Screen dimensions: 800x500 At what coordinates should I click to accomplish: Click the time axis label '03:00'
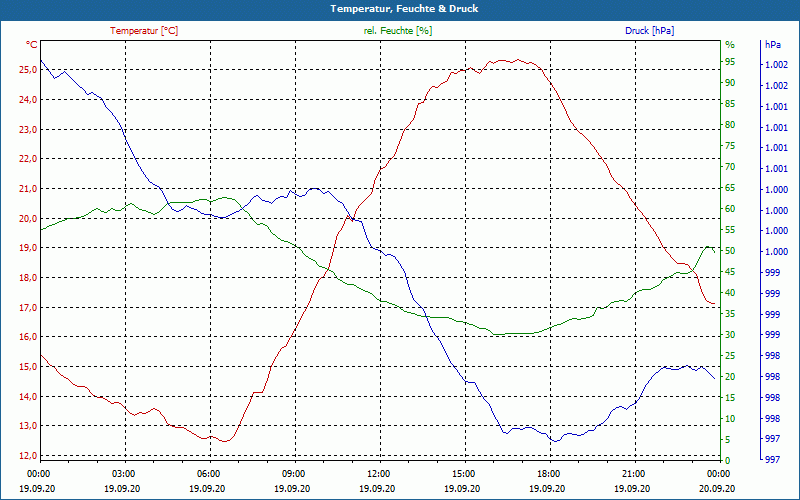coord(123,473)
